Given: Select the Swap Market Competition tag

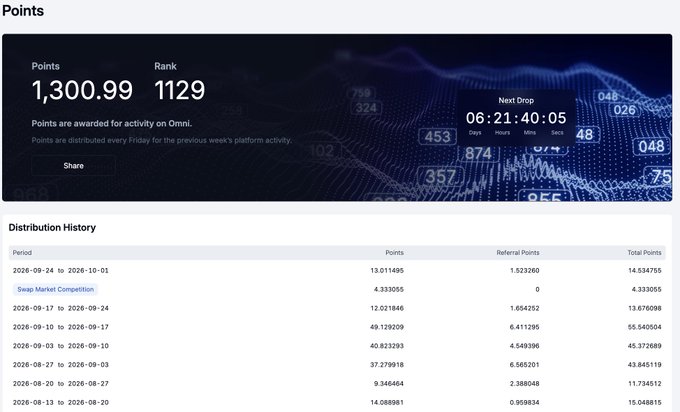Looking at the screenshot, I should 56,289.
